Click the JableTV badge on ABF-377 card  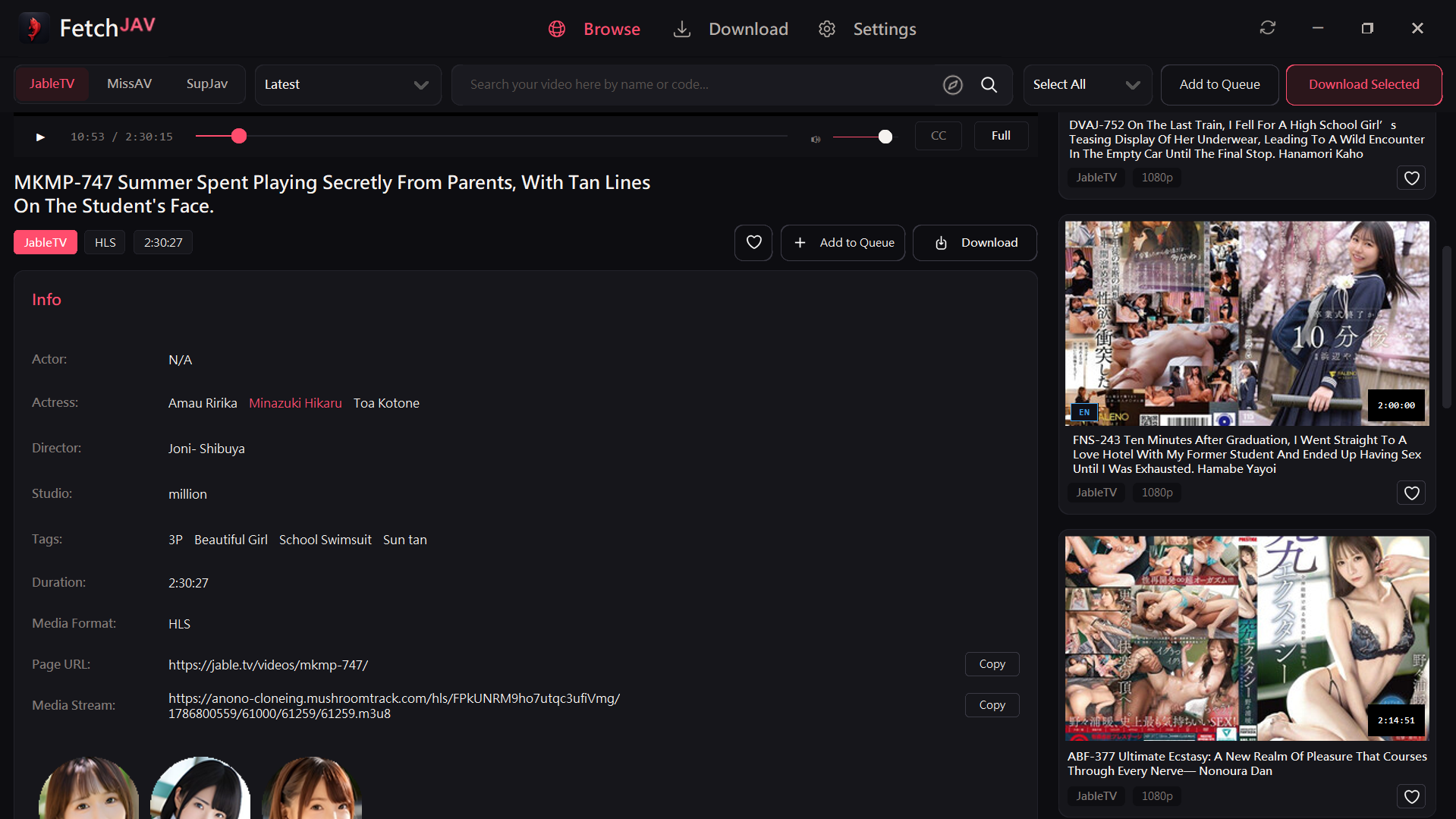pos(1096,796)
